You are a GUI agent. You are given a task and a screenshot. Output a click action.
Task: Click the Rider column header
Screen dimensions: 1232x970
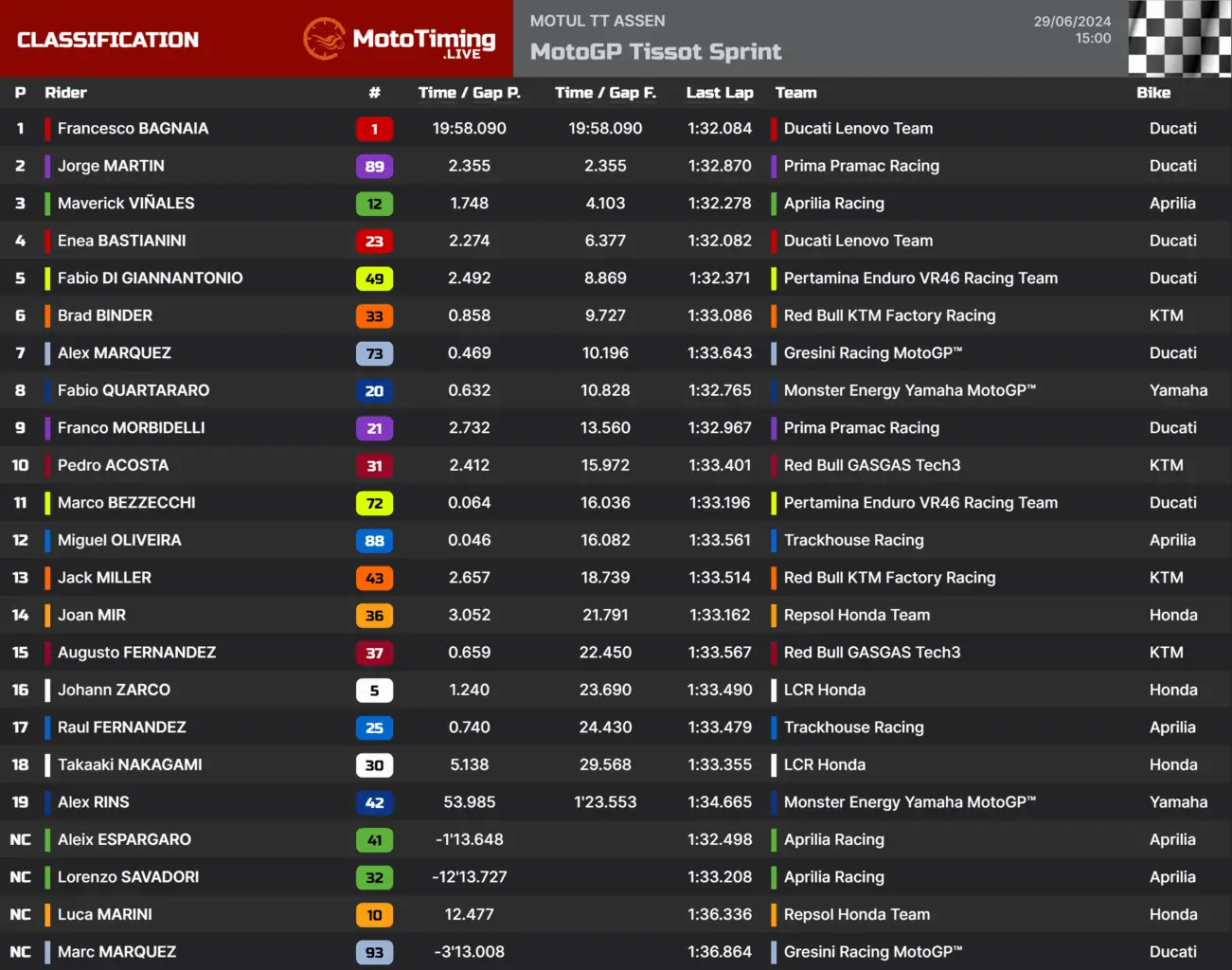[65, 93]
